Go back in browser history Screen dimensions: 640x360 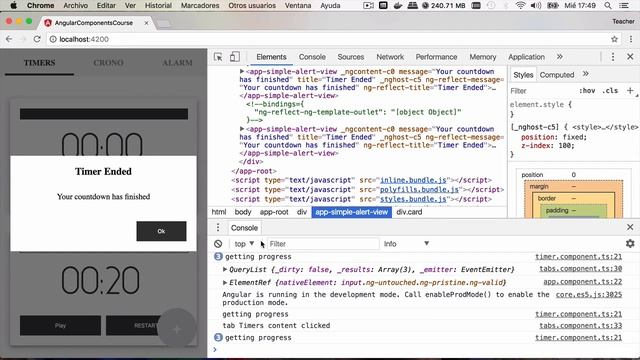pyautogui.click(x=9, y=39)
